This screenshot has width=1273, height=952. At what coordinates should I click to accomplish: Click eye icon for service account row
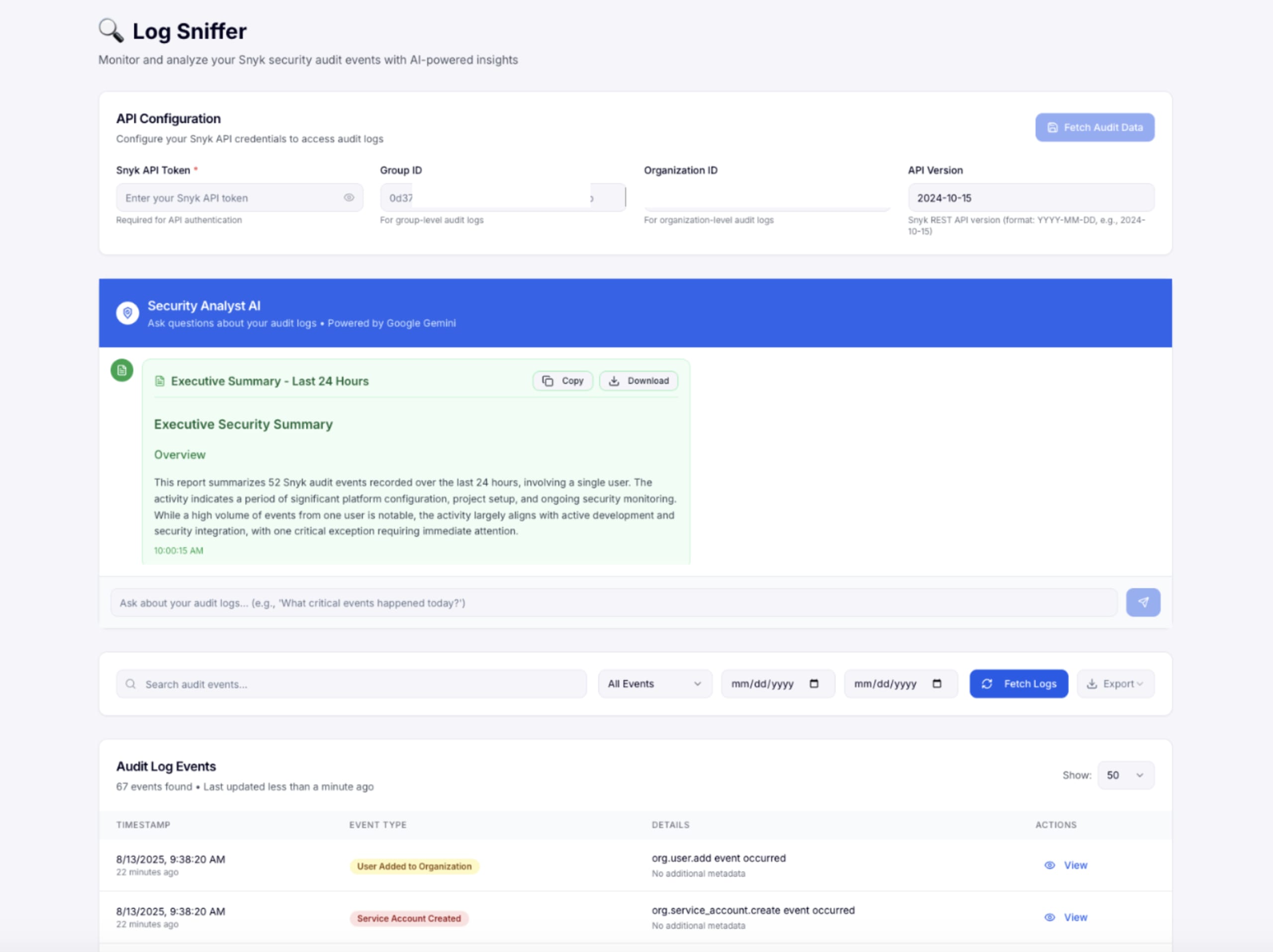(x=1049, y=918)
